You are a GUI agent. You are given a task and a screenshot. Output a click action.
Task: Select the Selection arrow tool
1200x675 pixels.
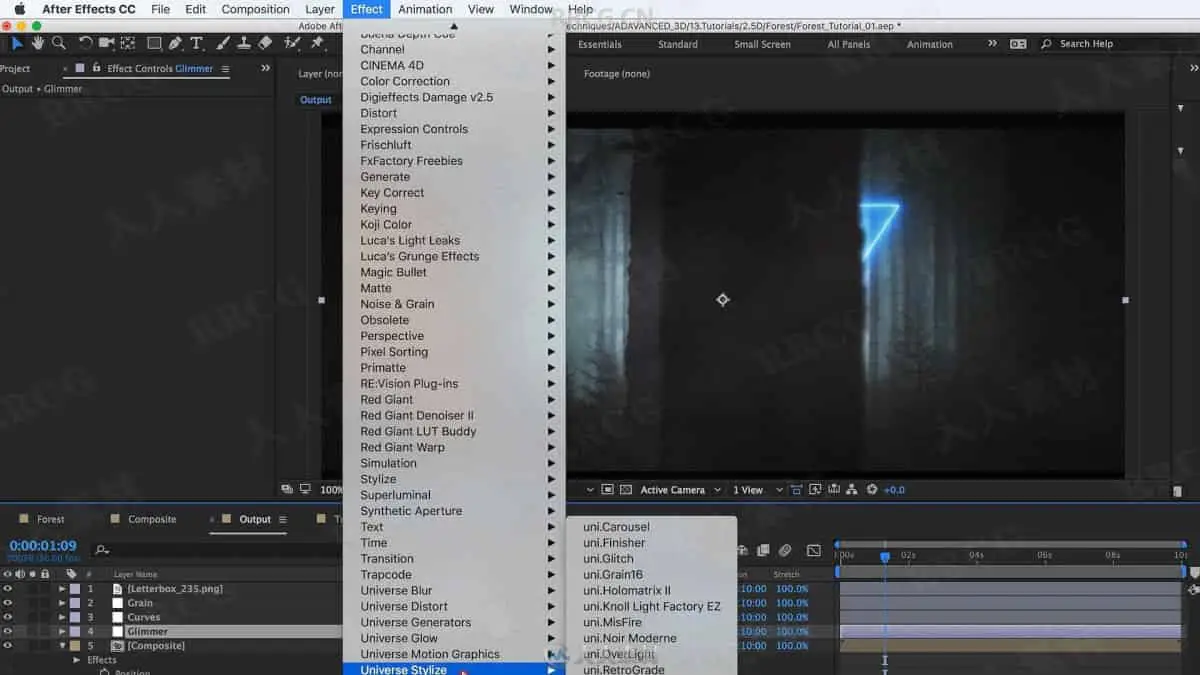coord(17,43)
